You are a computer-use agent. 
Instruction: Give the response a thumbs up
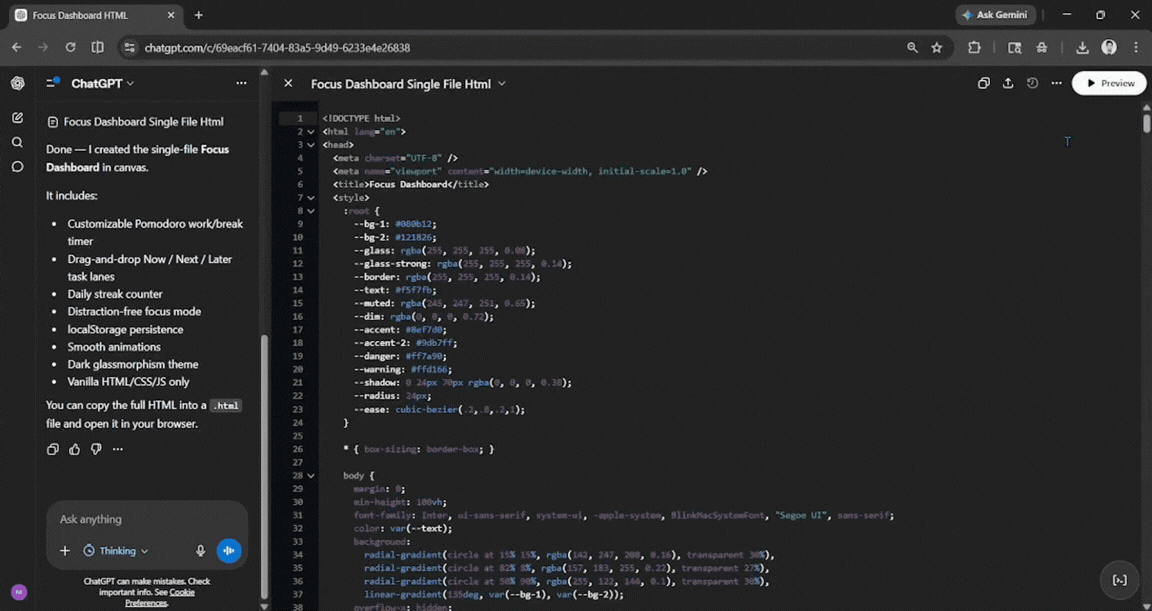pos(73,449)
